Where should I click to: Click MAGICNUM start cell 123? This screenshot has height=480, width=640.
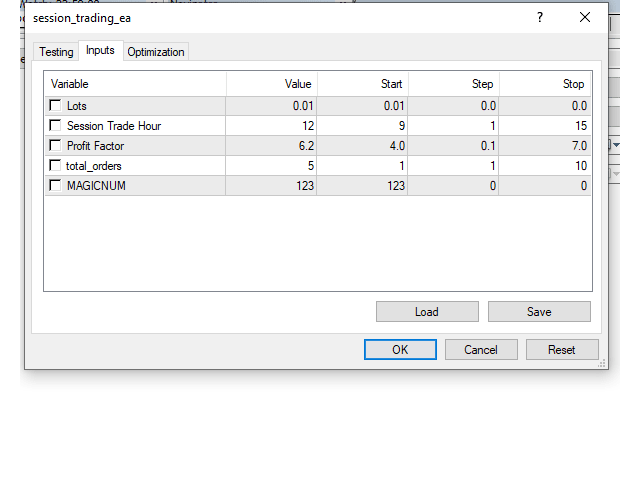[362, 186]
